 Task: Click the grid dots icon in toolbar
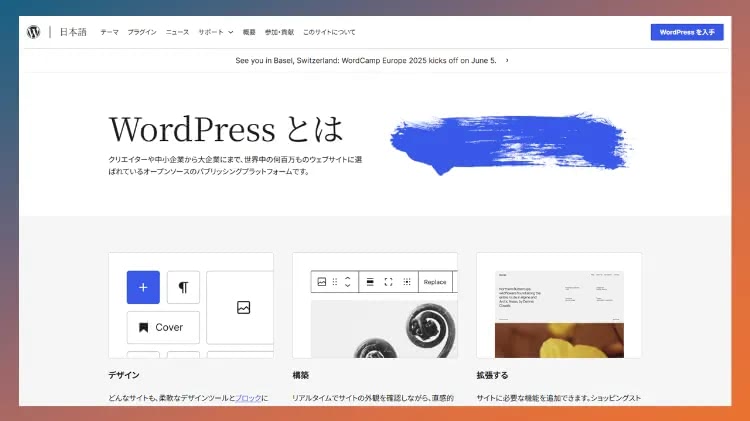coord(407,282)
